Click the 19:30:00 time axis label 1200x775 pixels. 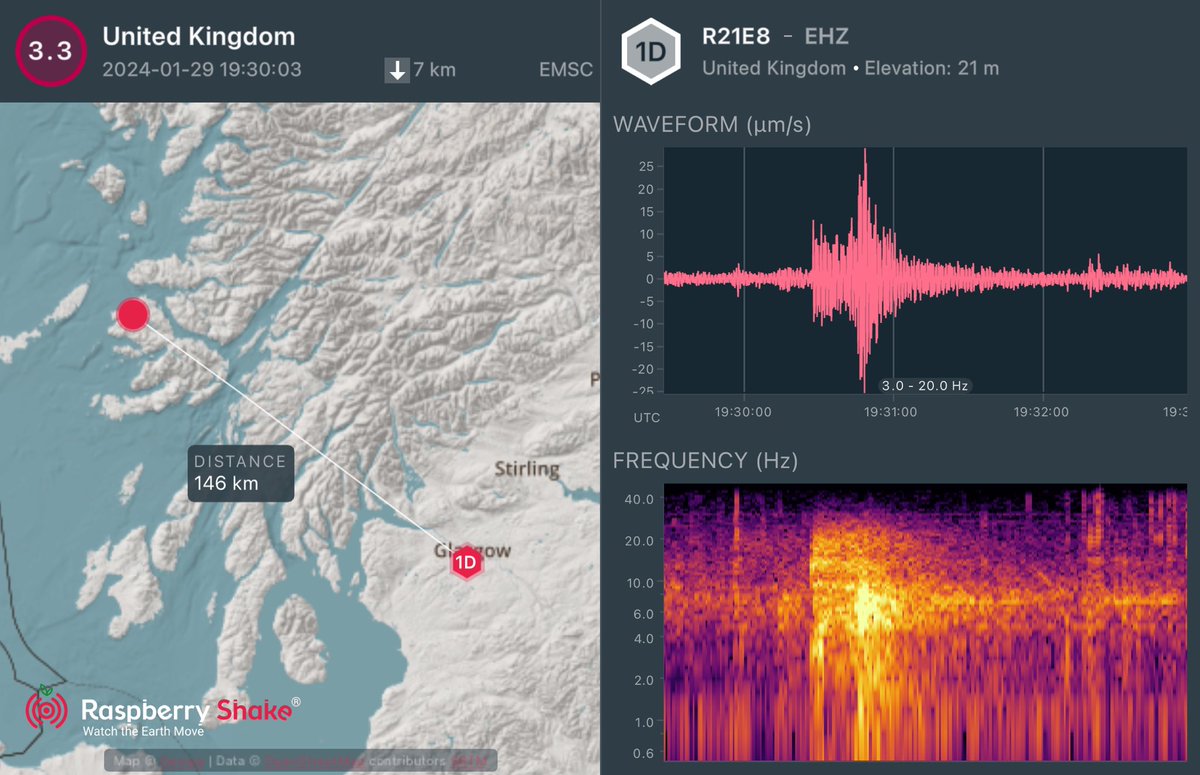point(744,412)
